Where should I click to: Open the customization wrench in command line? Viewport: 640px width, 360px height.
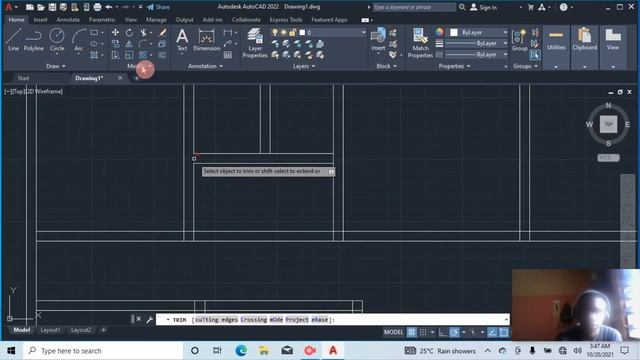pos(149,319)
